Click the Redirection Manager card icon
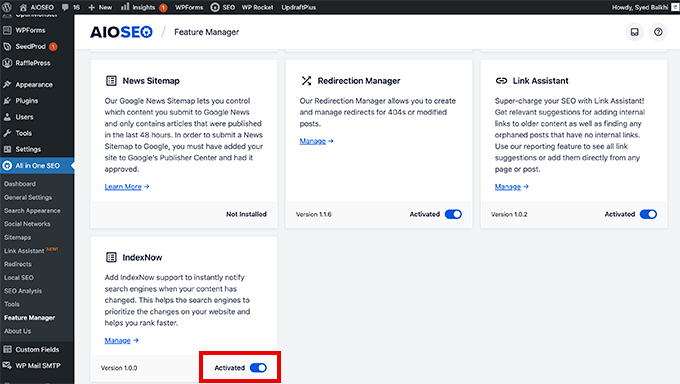The image size is (680, 384). click(x=306, y=81)
